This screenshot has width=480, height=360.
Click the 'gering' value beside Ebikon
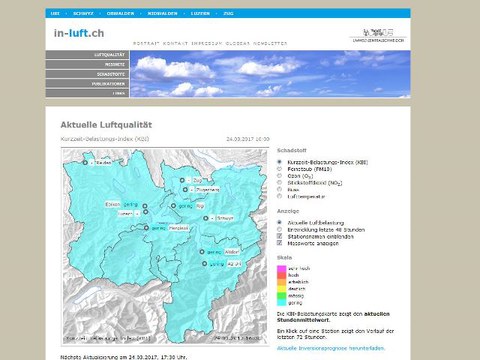point(130,204)
